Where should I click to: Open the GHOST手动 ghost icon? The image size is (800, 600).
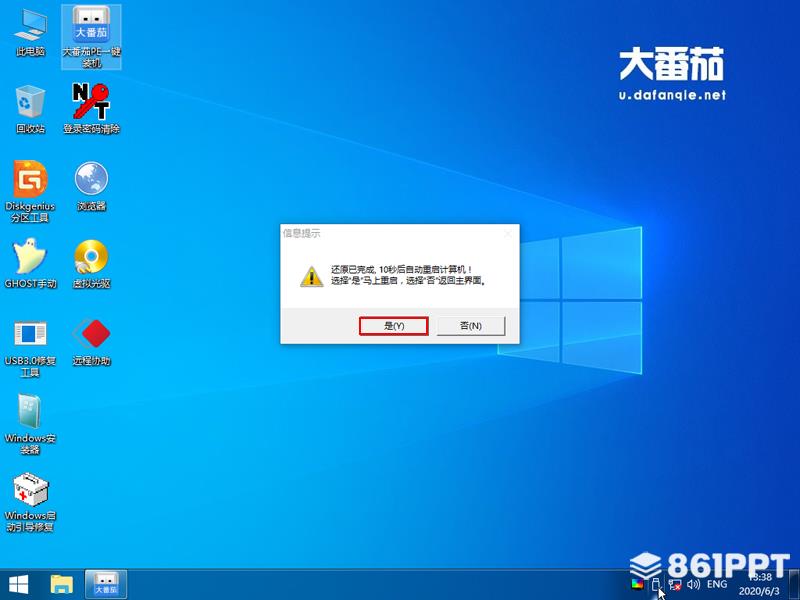pos(30,264)
